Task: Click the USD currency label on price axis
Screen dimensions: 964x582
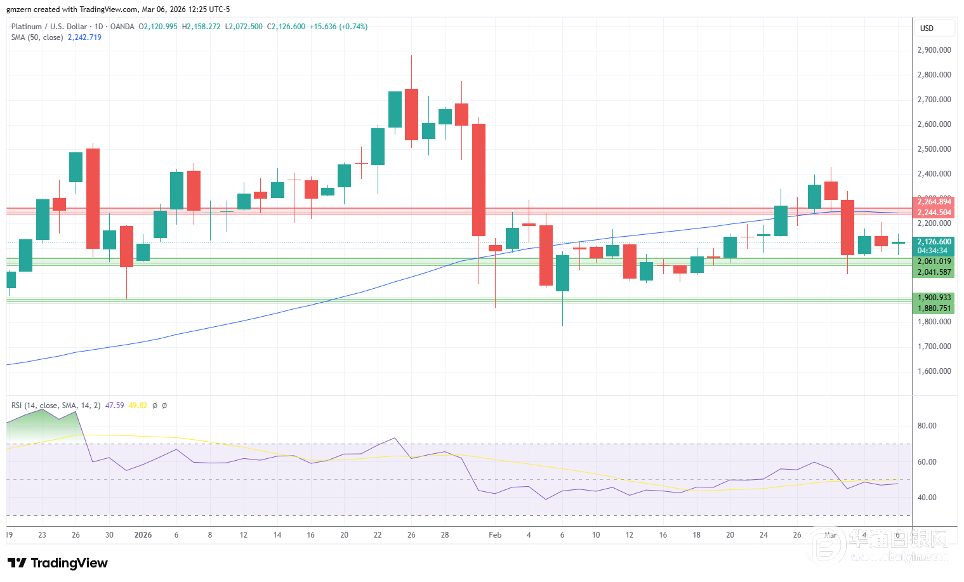Action: coord(926,27)
